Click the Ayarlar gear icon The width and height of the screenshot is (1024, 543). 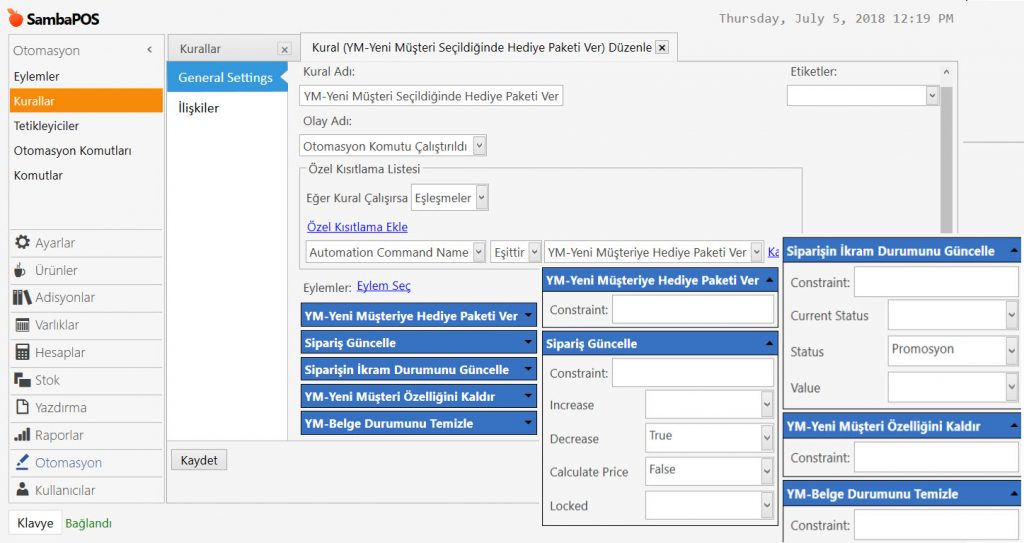(21, 243)
